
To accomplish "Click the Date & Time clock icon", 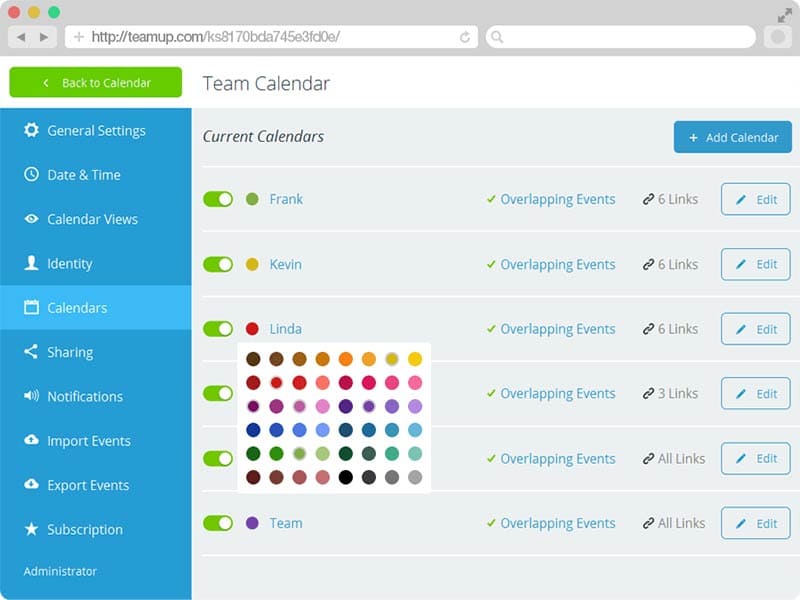I will pos(31,174).
